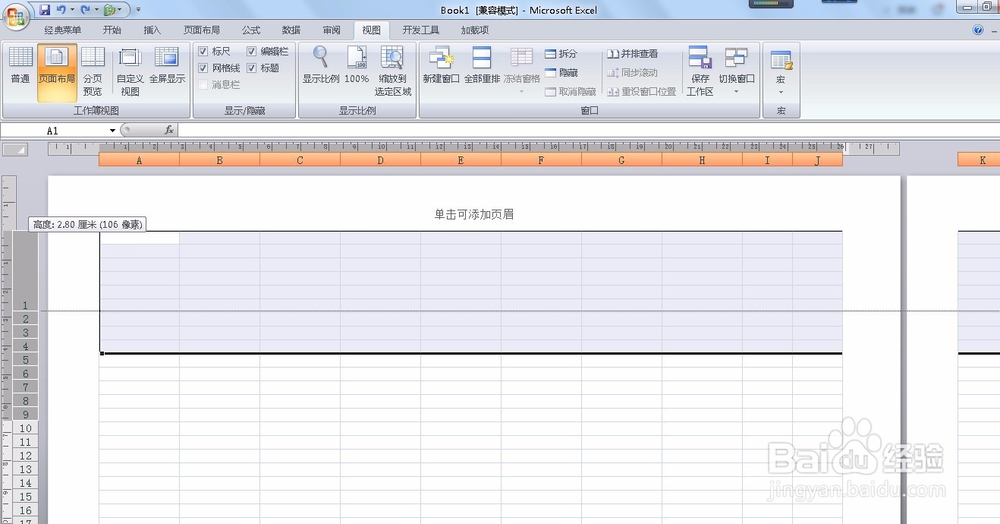
Task: Open Switch Windows dropdown (切换窗口)
Action: click(737, 70)
